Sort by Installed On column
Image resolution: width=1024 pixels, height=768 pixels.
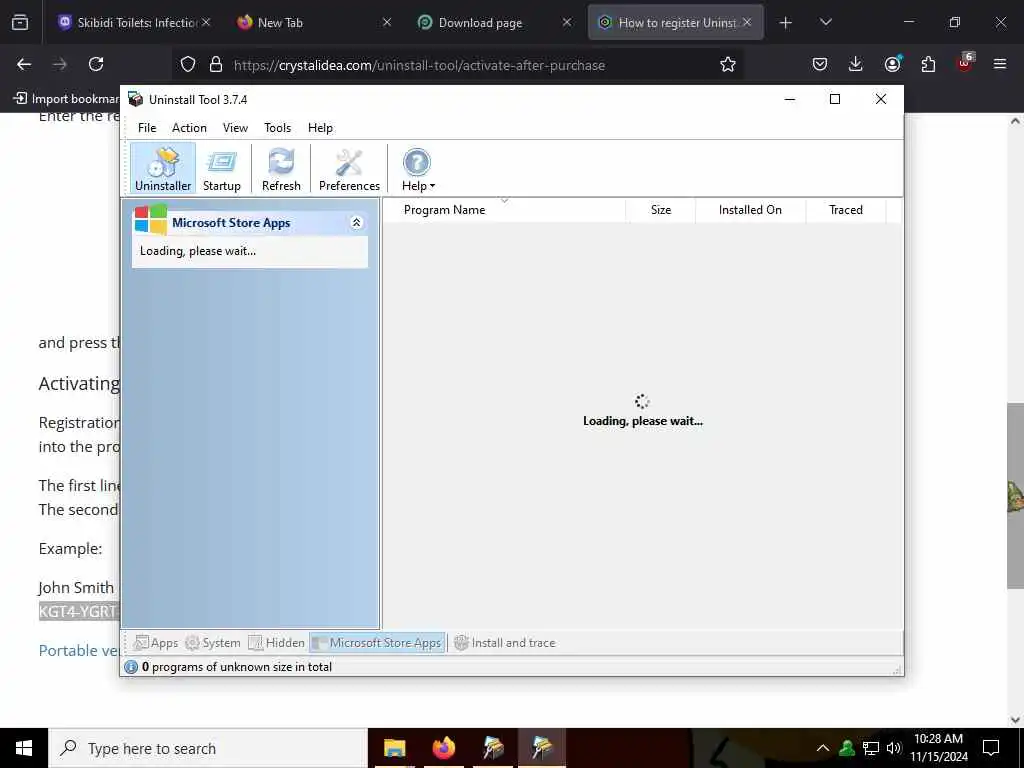[x=750, y=210]
